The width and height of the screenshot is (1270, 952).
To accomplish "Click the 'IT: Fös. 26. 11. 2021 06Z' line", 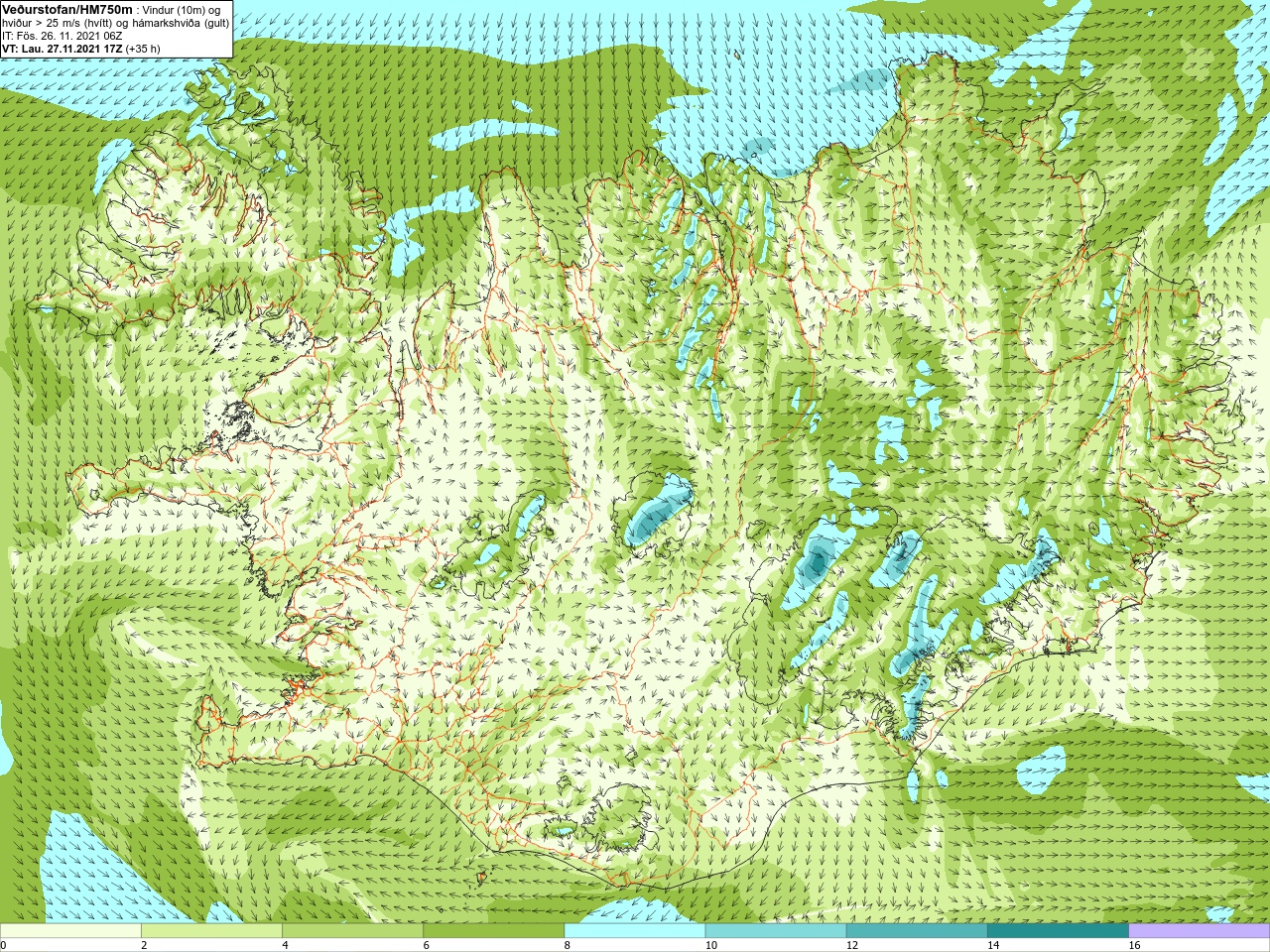I will click(63, 36).
